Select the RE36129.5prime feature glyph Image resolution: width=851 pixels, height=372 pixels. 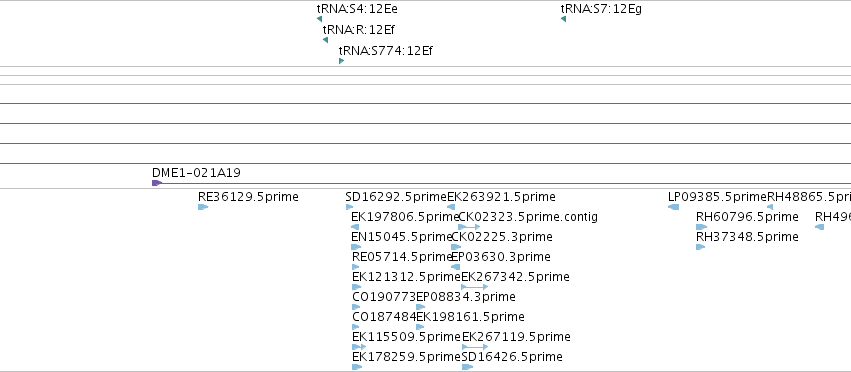tap(203, 207)
